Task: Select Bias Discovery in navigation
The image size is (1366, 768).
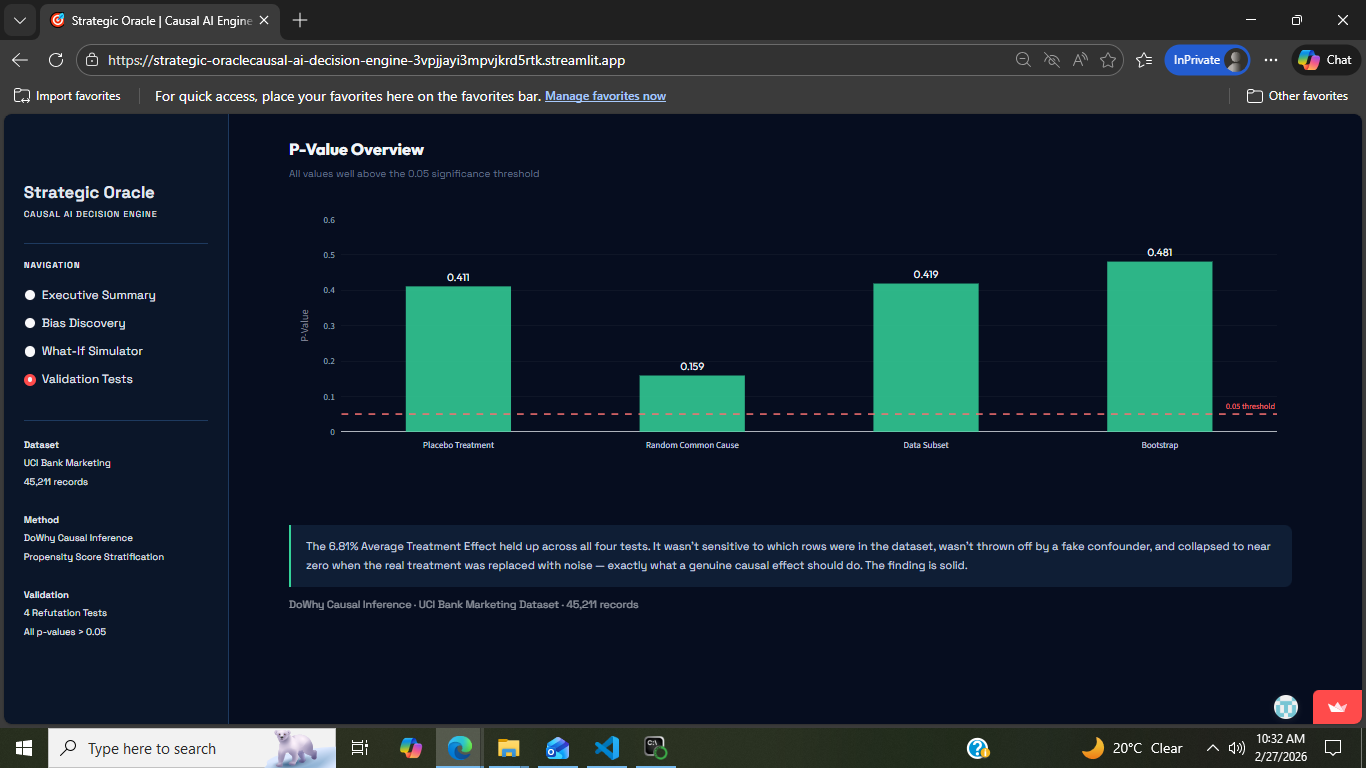Action: [75, 323]
